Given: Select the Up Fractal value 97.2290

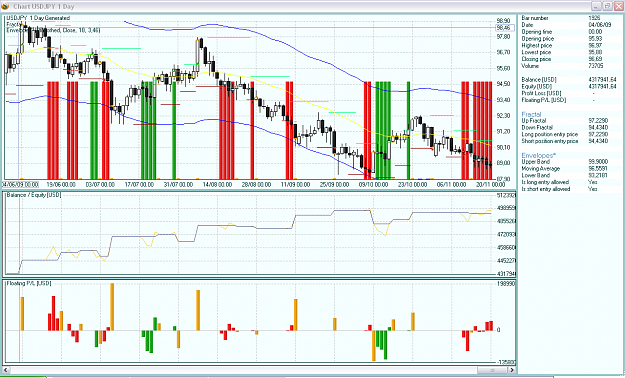Looking at the screenshot, I should tap(598, 121).
